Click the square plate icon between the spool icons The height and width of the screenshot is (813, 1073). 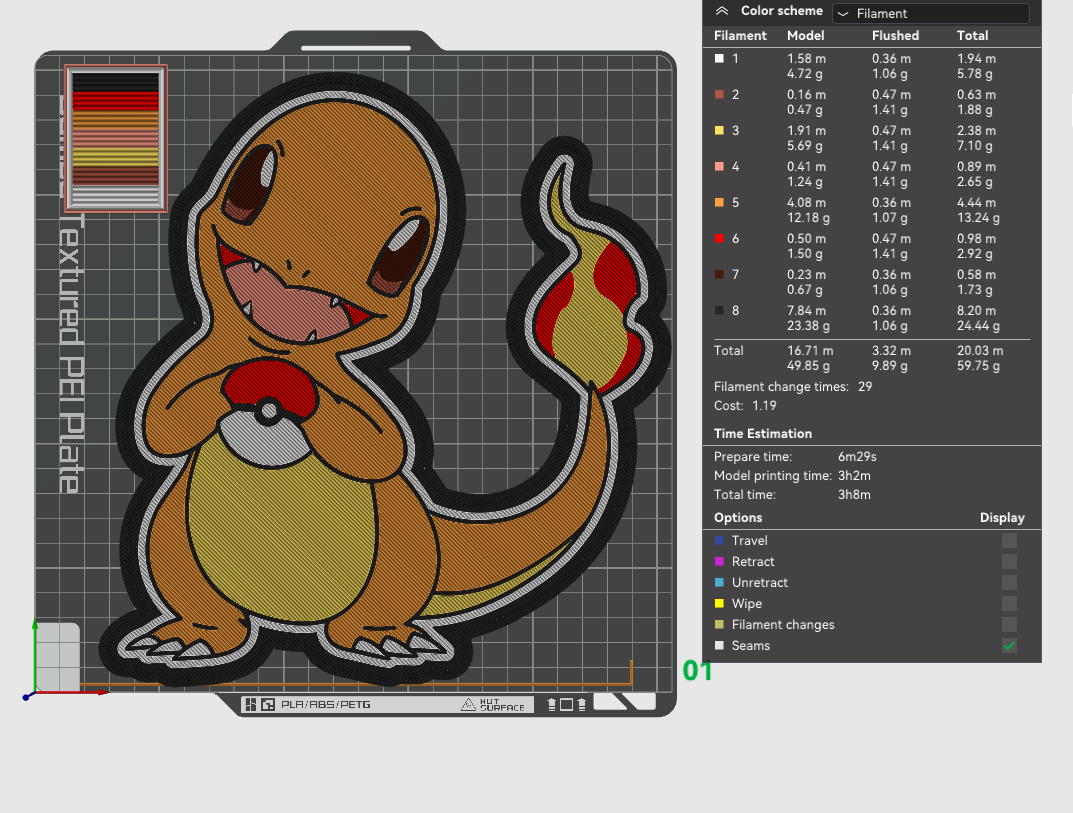pyautogui.click(x=567, y=704)
